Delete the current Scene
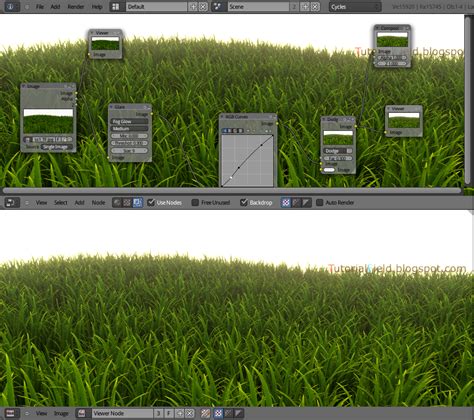The width and height of the screenshot is (474, 420). 315,7
